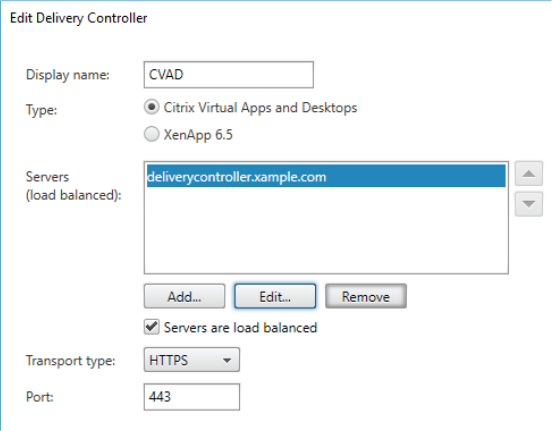Viewport: 552px width, 431px height.
Task: Remove the selected server
Action: coord(366,296)
